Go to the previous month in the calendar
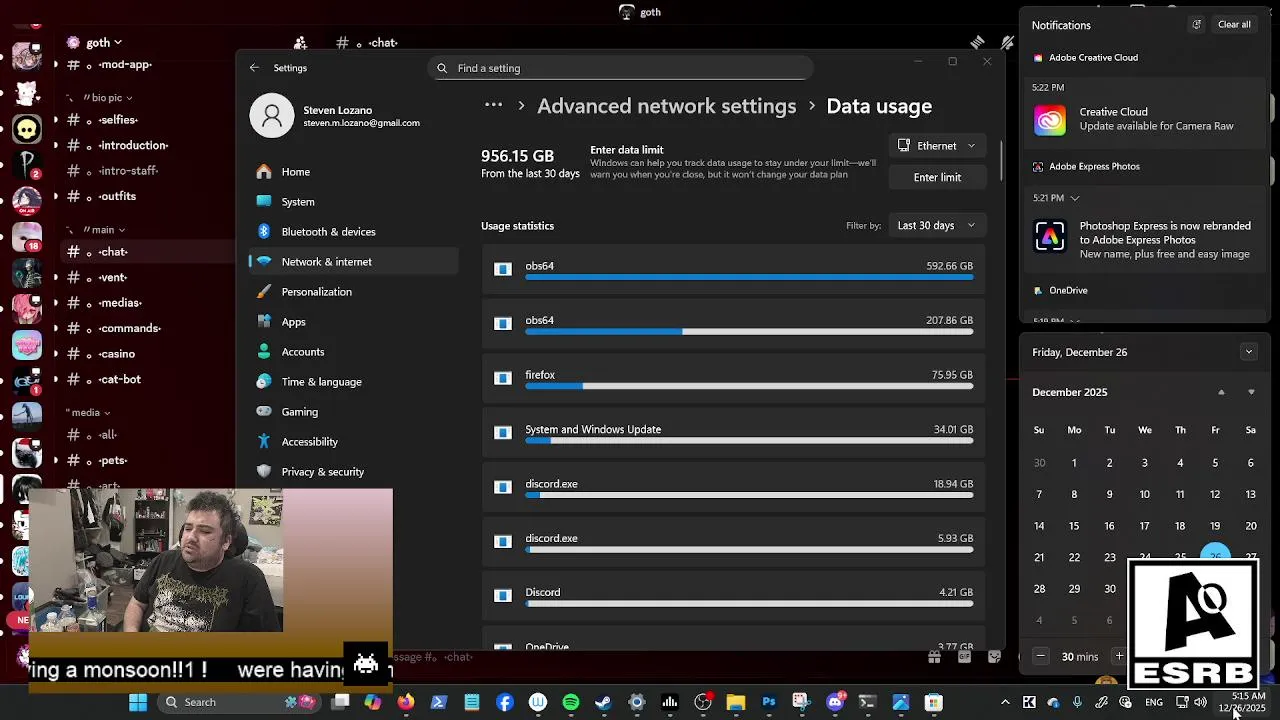This screenshot has height=720, width=1280. (x=1221, y=392)
